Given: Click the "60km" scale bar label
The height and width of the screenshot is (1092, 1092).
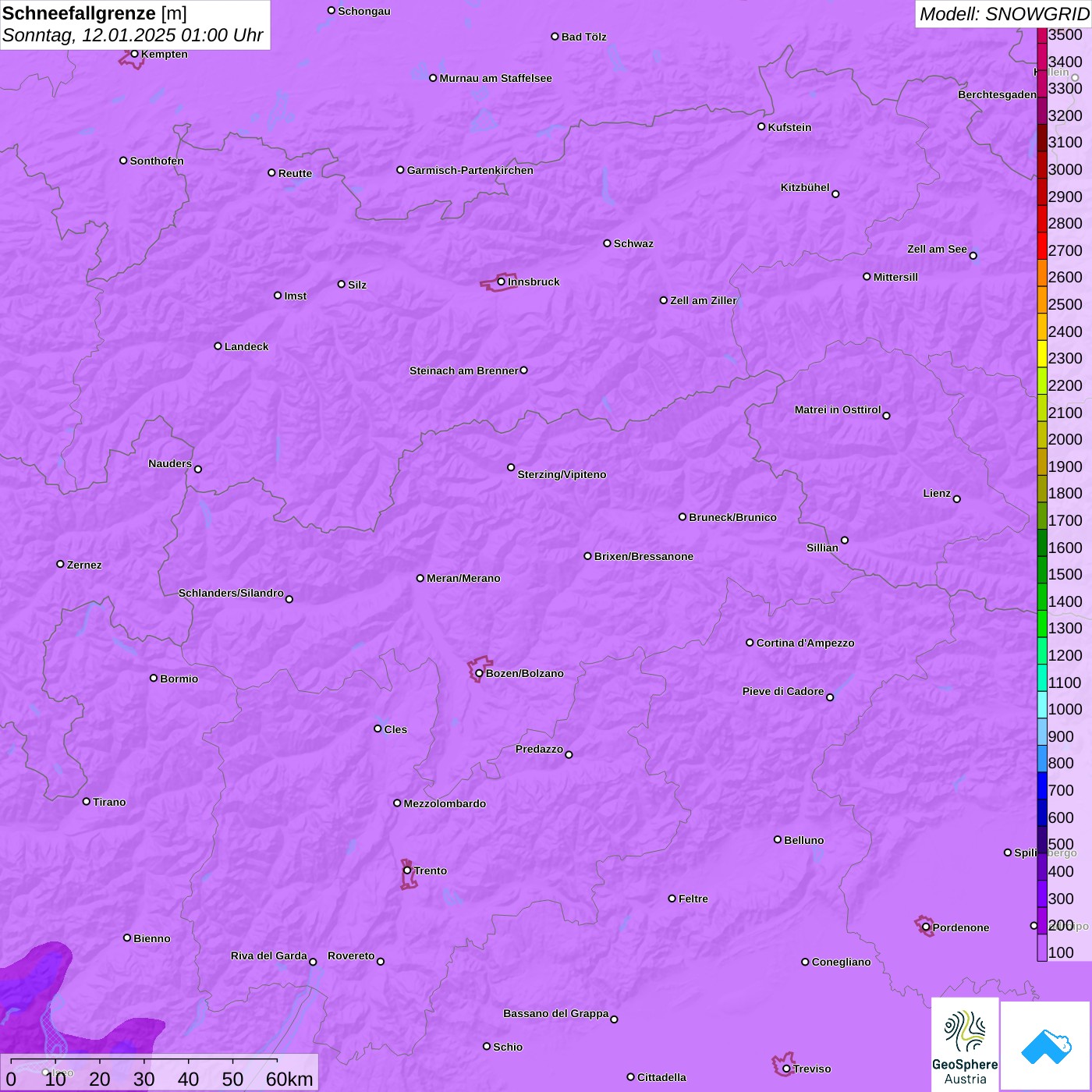Looking at the screenshot, I should (289, 1079).
